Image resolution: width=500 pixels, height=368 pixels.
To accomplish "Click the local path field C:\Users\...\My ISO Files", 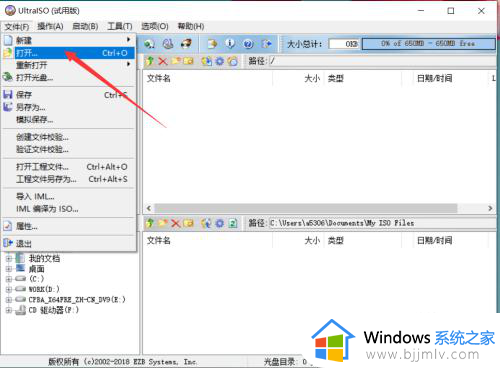I will coord(382,223).
